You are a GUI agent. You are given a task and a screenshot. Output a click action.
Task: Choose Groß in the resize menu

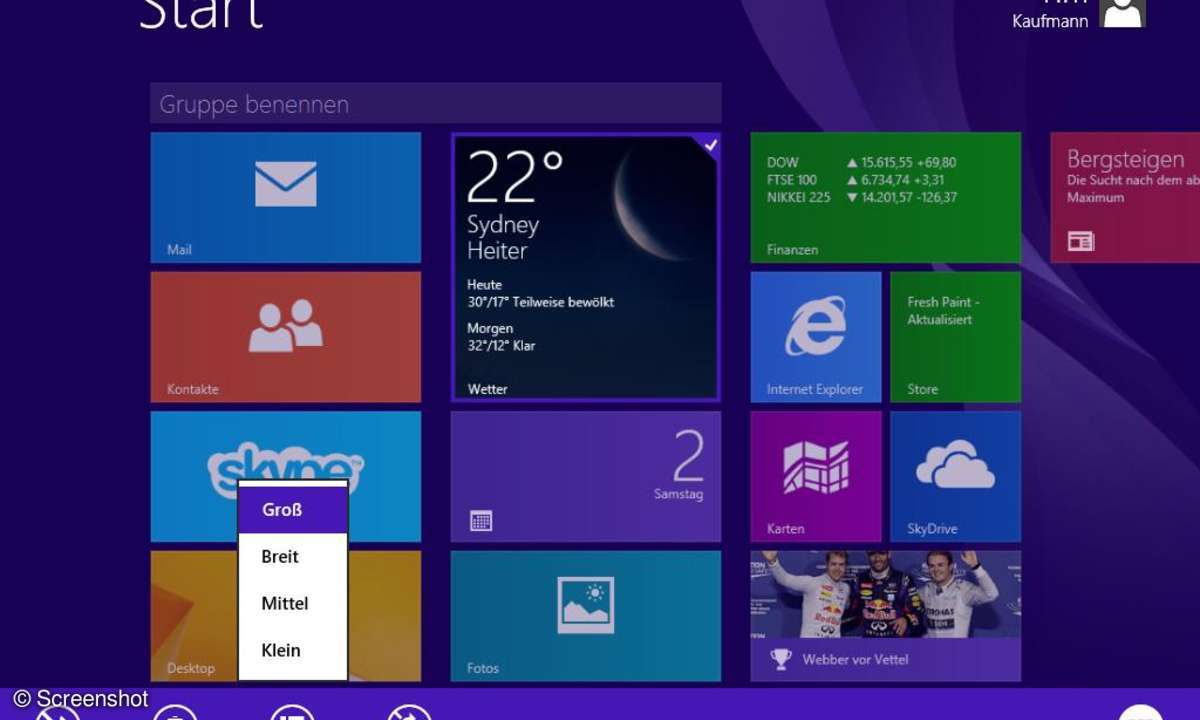click(293, 510)
